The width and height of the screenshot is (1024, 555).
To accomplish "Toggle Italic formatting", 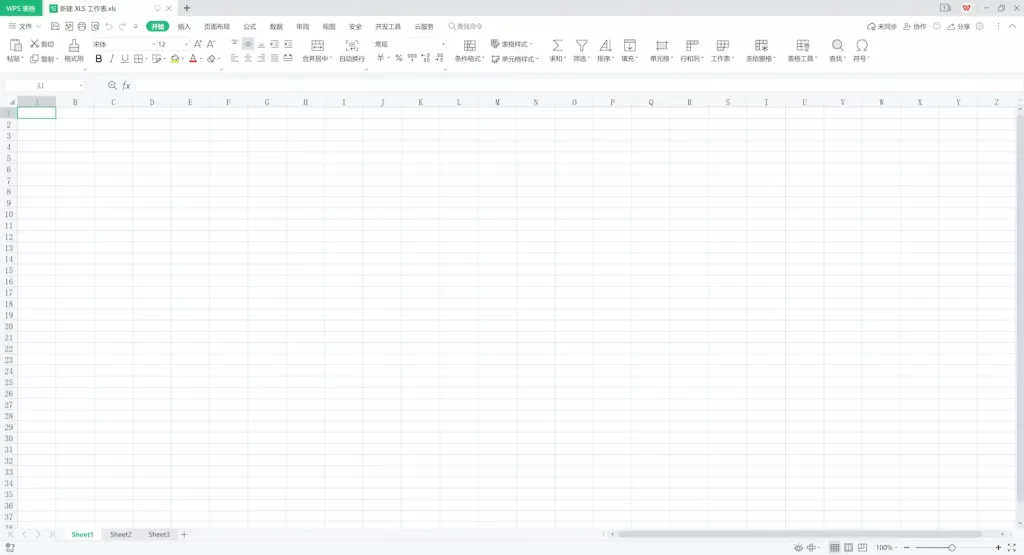I will click(112, 59).
